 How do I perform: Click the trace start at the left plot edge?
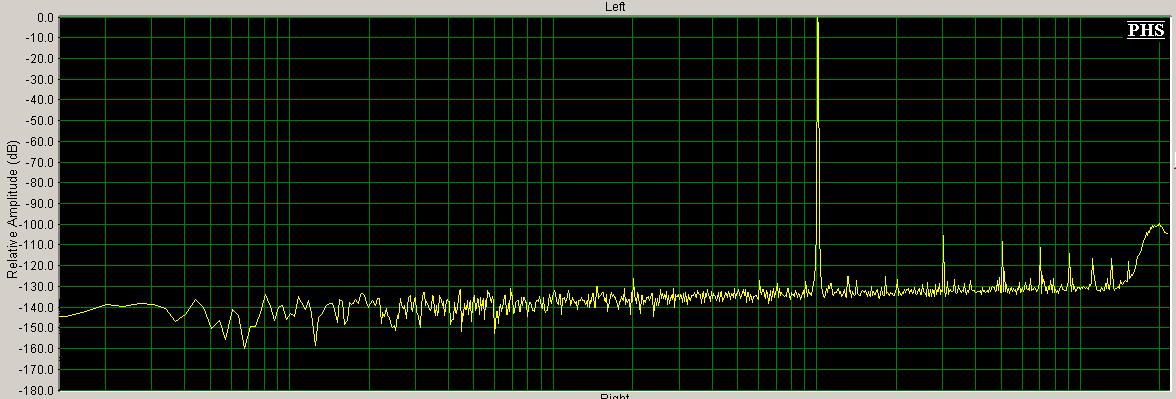click(60, 316)
